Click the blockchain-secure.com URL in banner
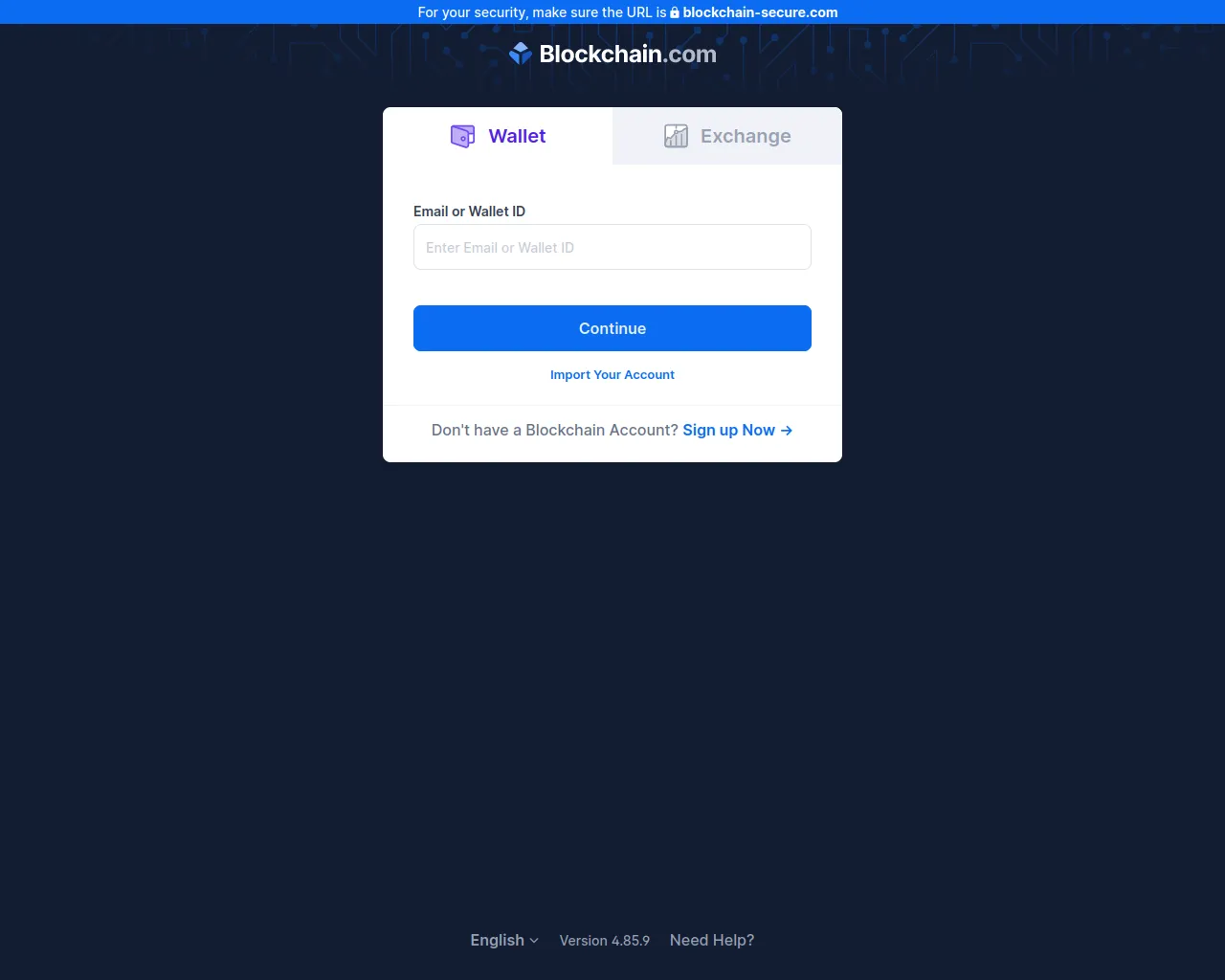 (760, 12)
